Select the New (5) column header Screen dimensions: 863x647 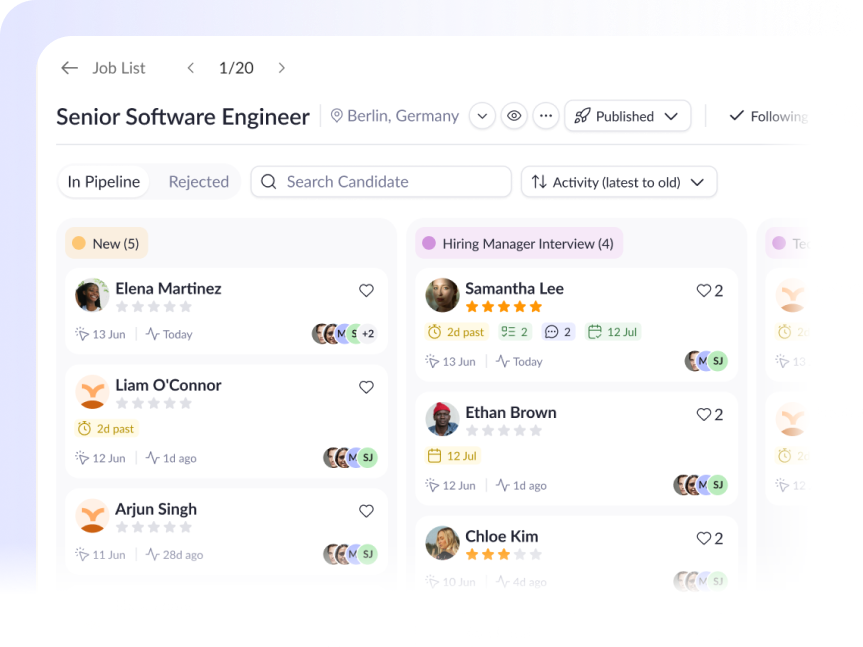(107, 243)
